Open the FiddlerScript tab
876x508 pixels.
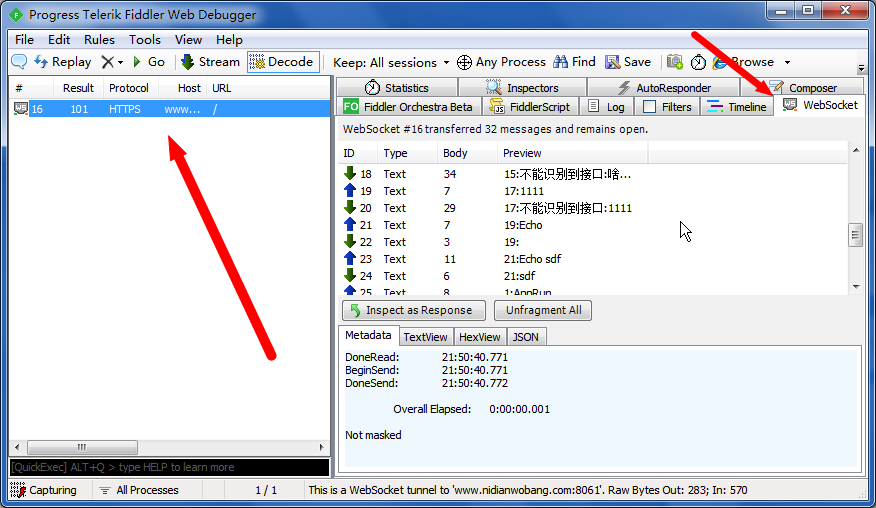coord(529,107)
